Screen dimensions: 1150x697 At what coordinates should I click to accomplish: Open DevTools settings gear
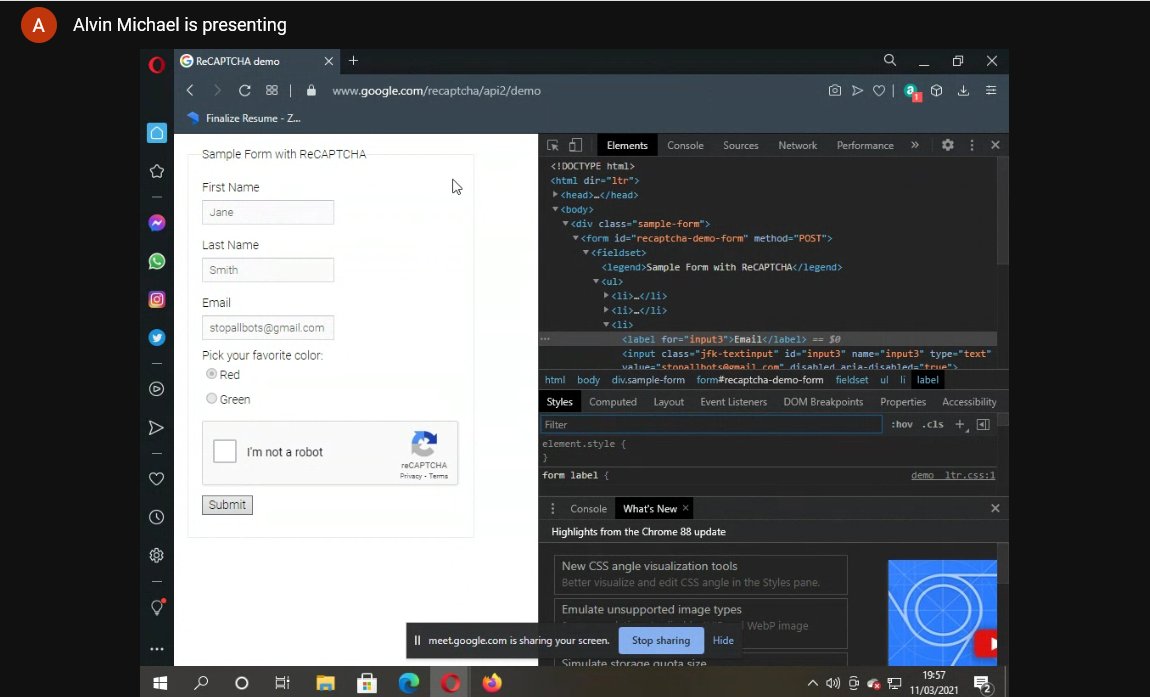coord(948,145)
